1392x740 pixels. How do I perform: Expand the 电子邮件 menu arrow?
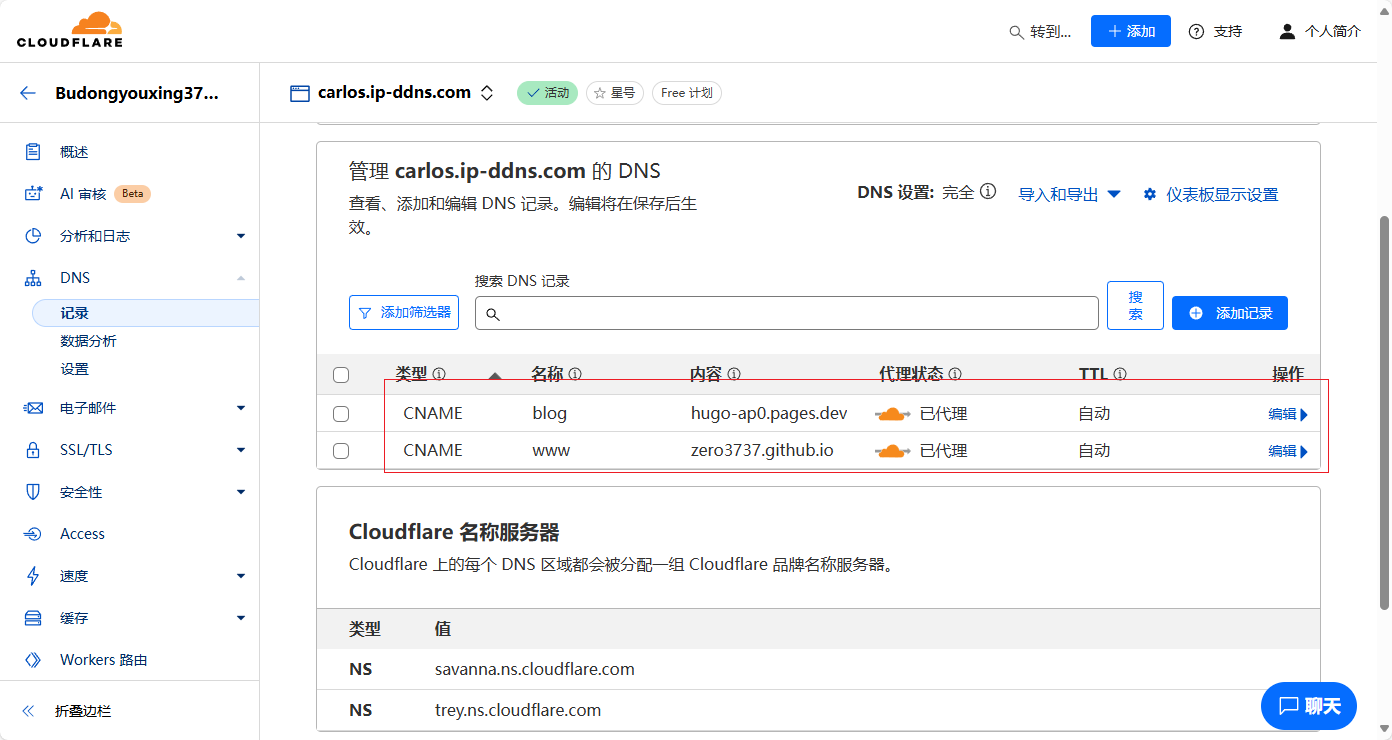241,408
